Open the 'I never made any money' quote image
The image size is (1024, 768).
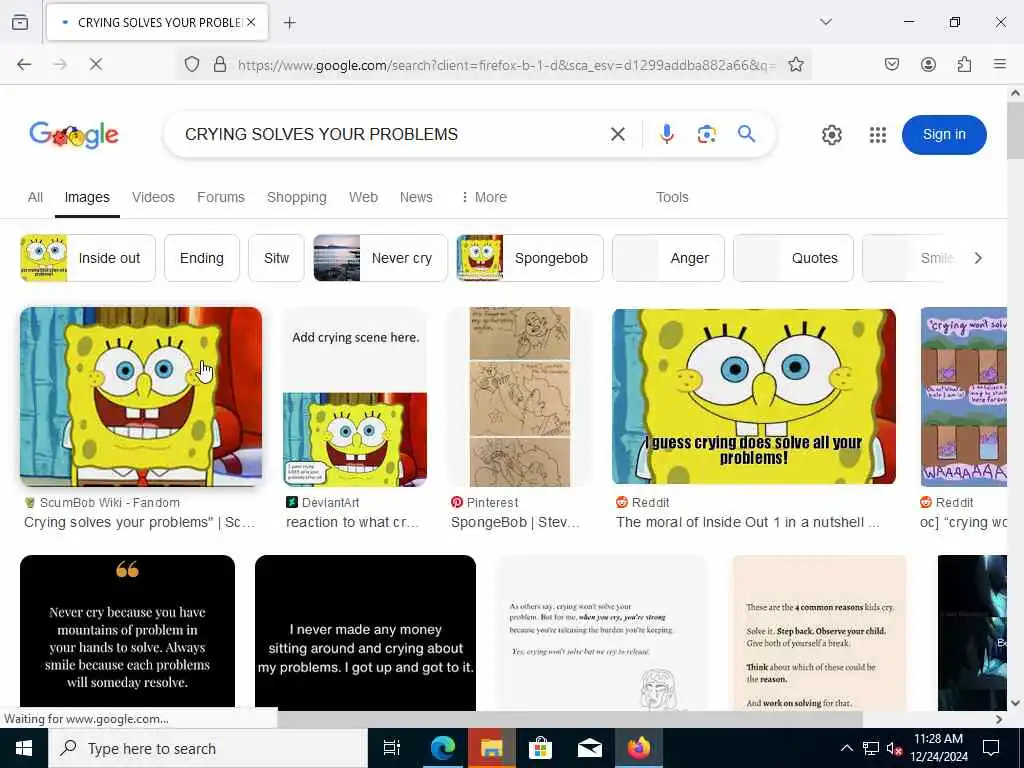pos(365,632)
